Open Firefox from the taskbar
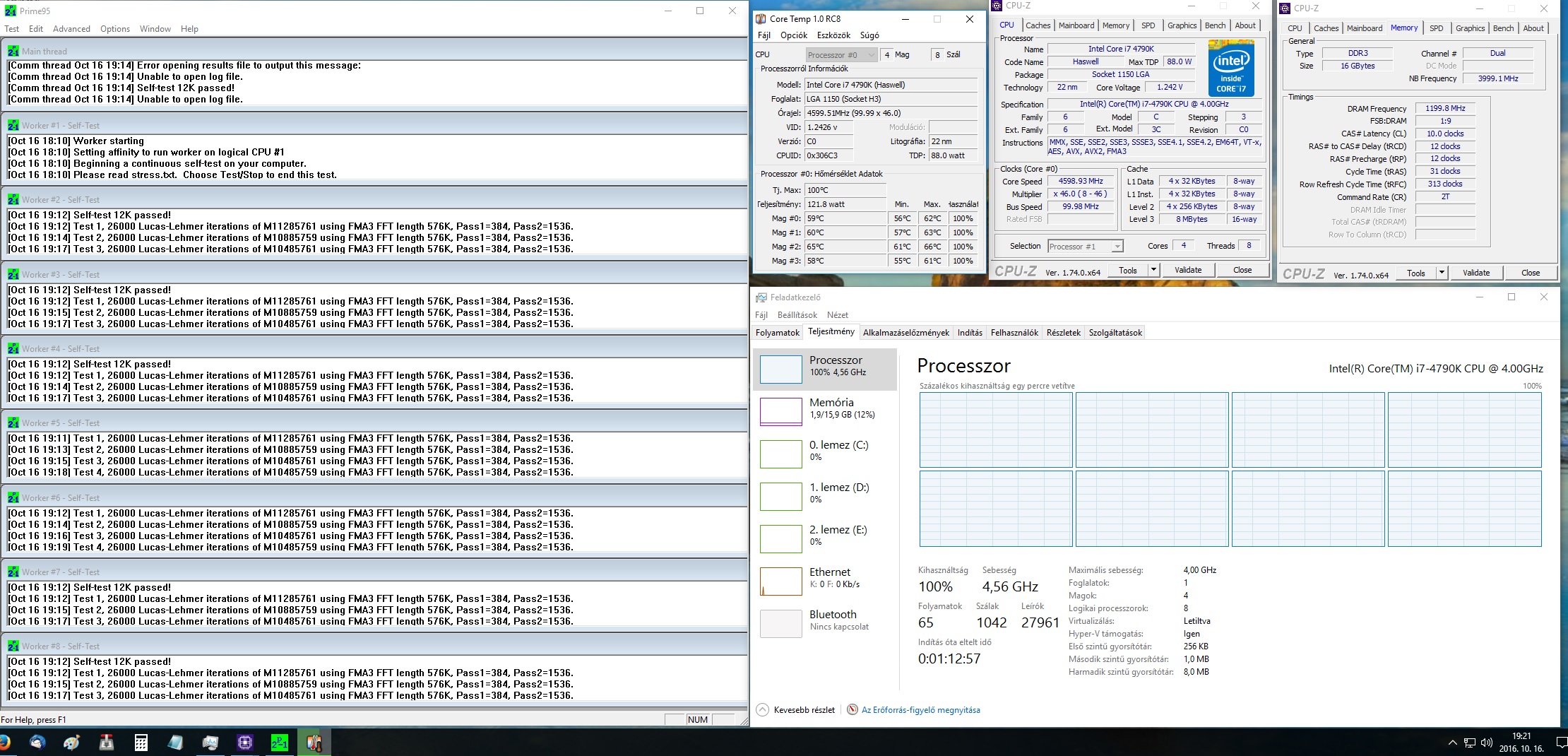Screen dimensions: 1568x756 (4, 742)
